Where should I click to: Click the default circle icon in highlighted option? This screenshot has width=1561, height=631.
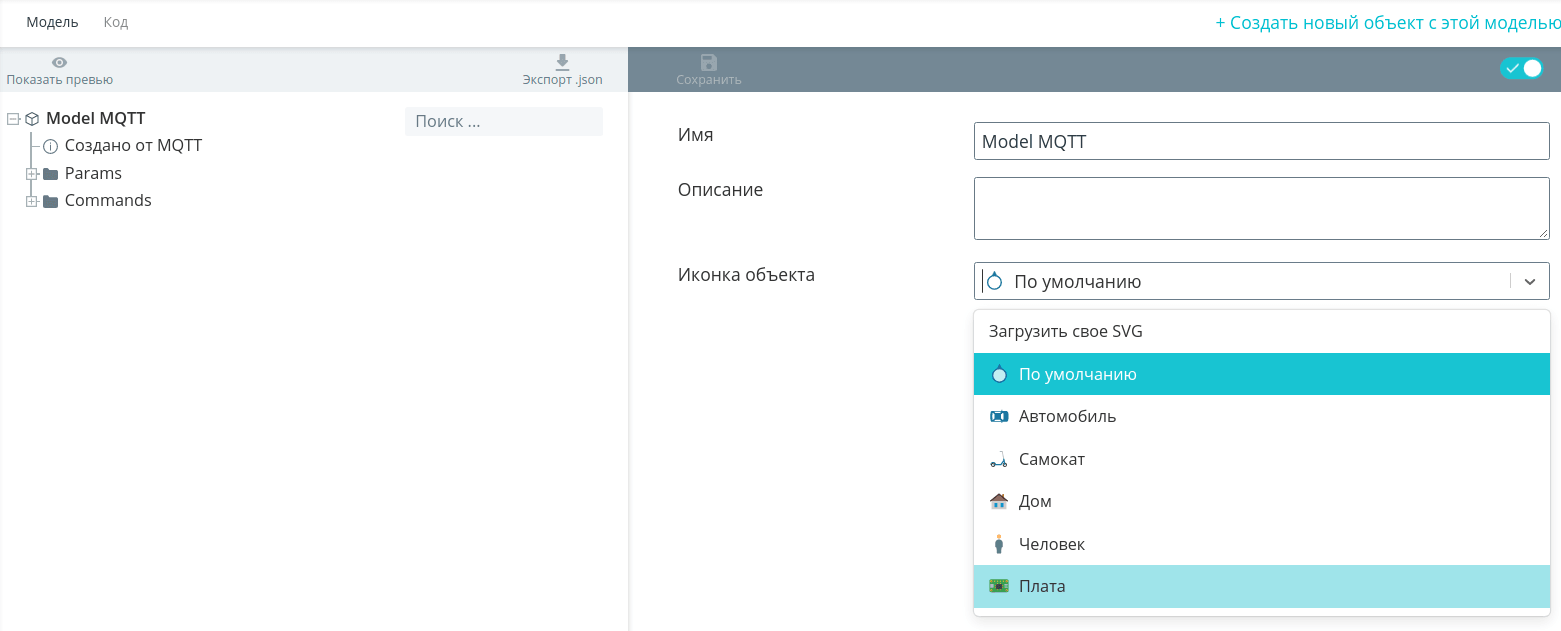tap(998, 374)
